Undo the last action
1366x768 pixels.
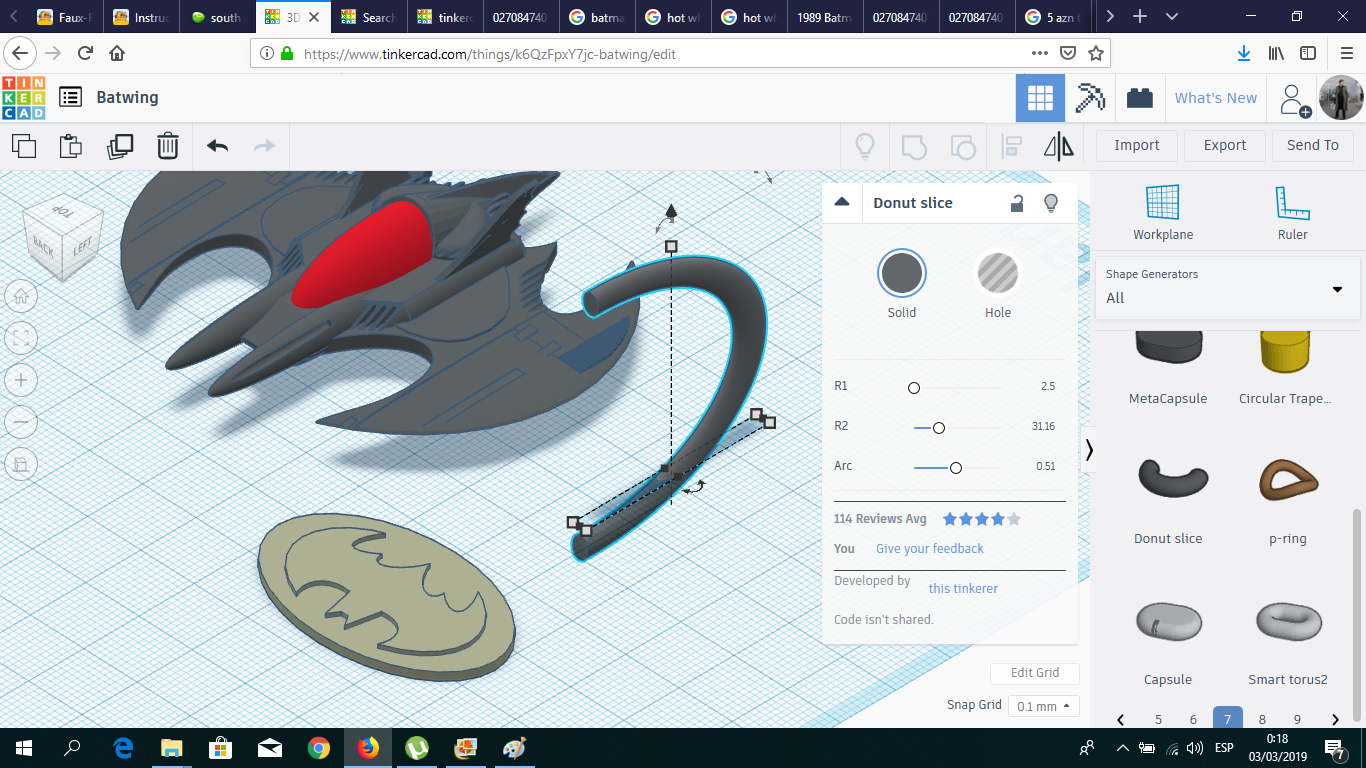[217, 146]
